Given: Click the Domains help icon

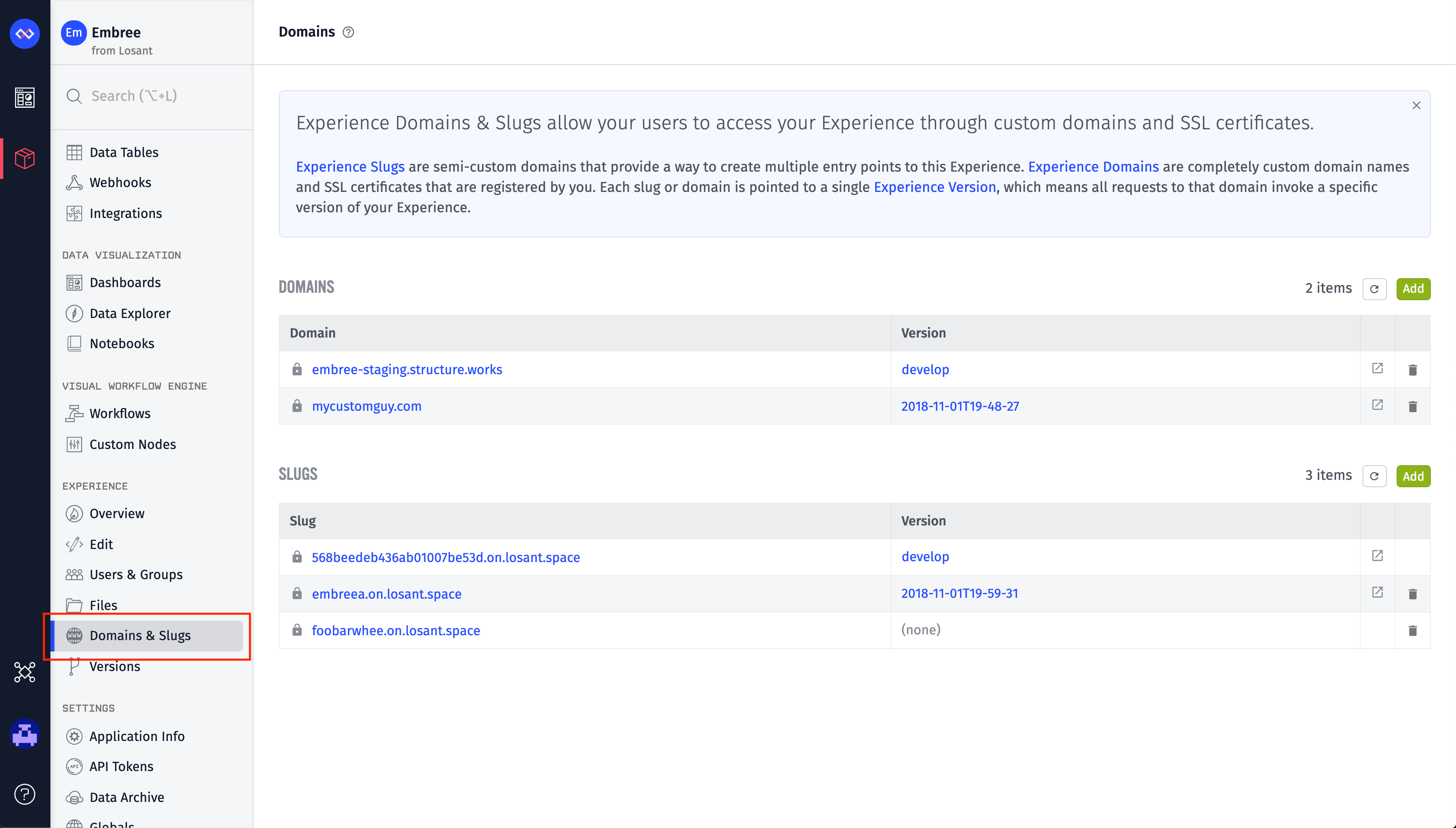Looking at the screenshot, I should (x=348, y=33).
